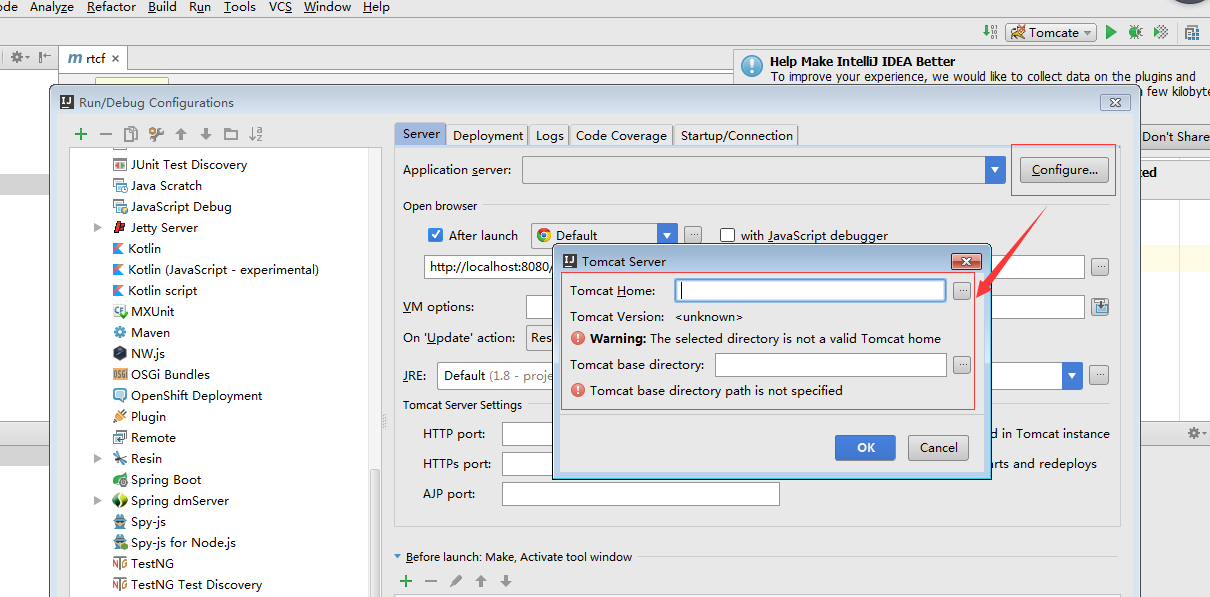Switch to Server tab
This screenshot has width=1210, height=597.
421,134
